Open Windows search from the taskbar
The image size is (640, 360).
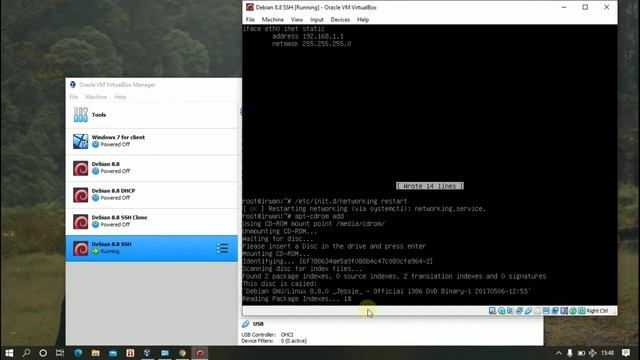coord(26,353)
